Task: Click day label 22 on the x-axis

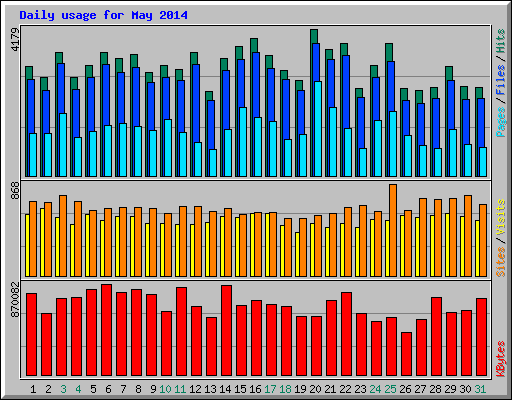Action: [345, 389]
